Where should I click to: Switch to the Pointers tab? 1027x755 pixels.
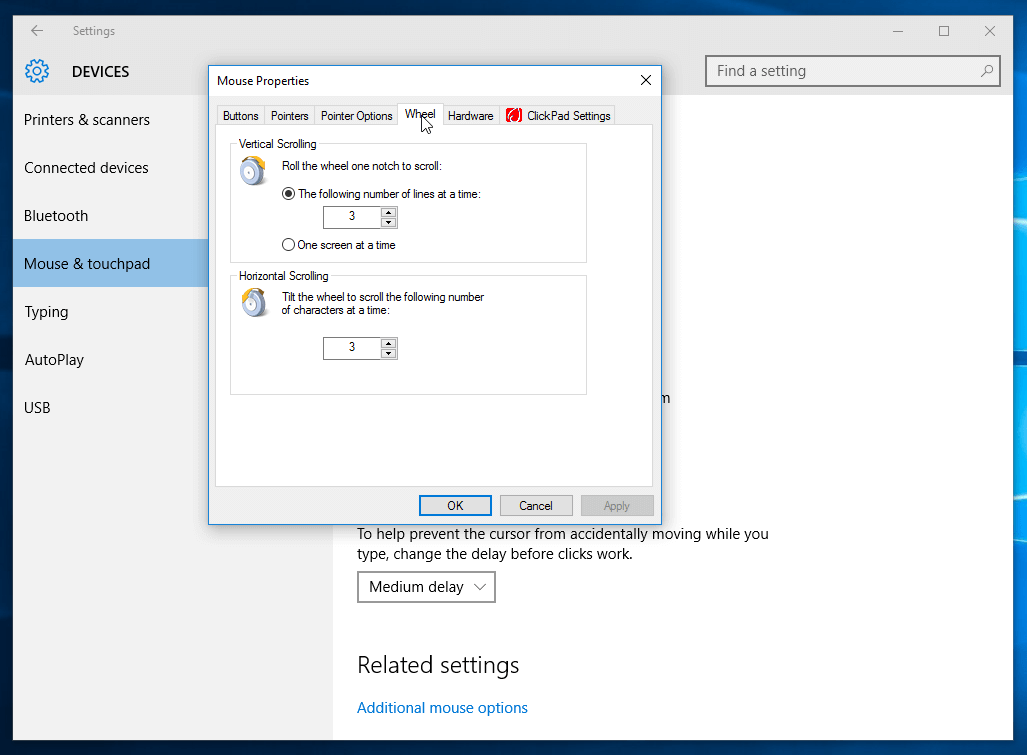click(x=289, y=116)
